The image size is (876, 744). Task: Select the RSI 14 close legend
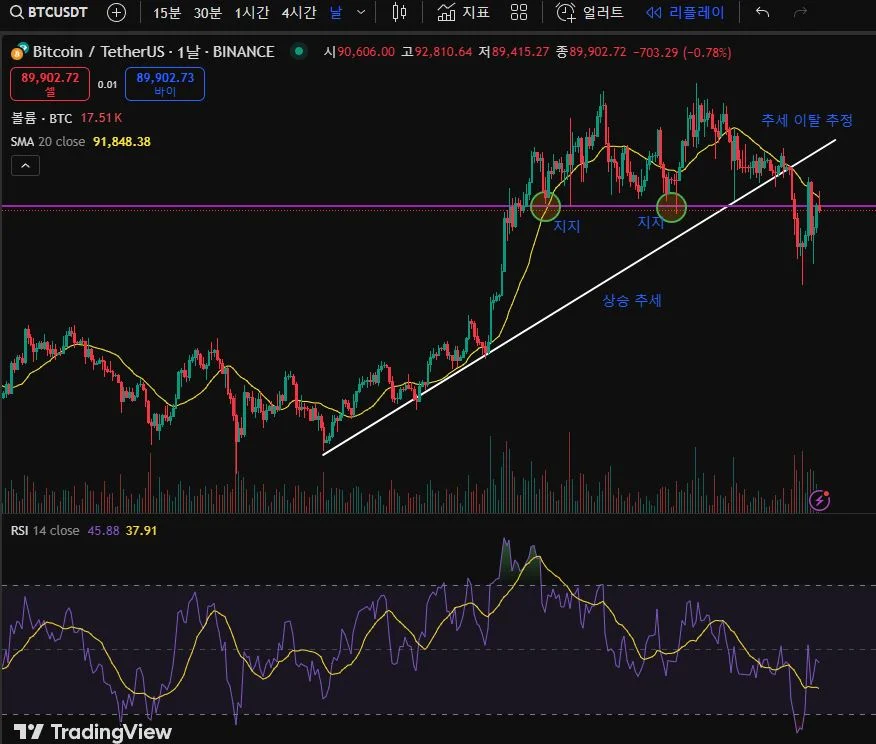(45, 530)
